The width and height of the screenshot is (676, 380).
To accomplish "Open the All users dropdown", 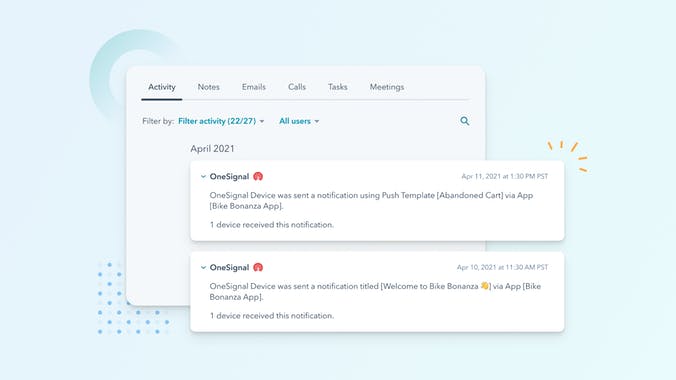I will tap(299, 121).
